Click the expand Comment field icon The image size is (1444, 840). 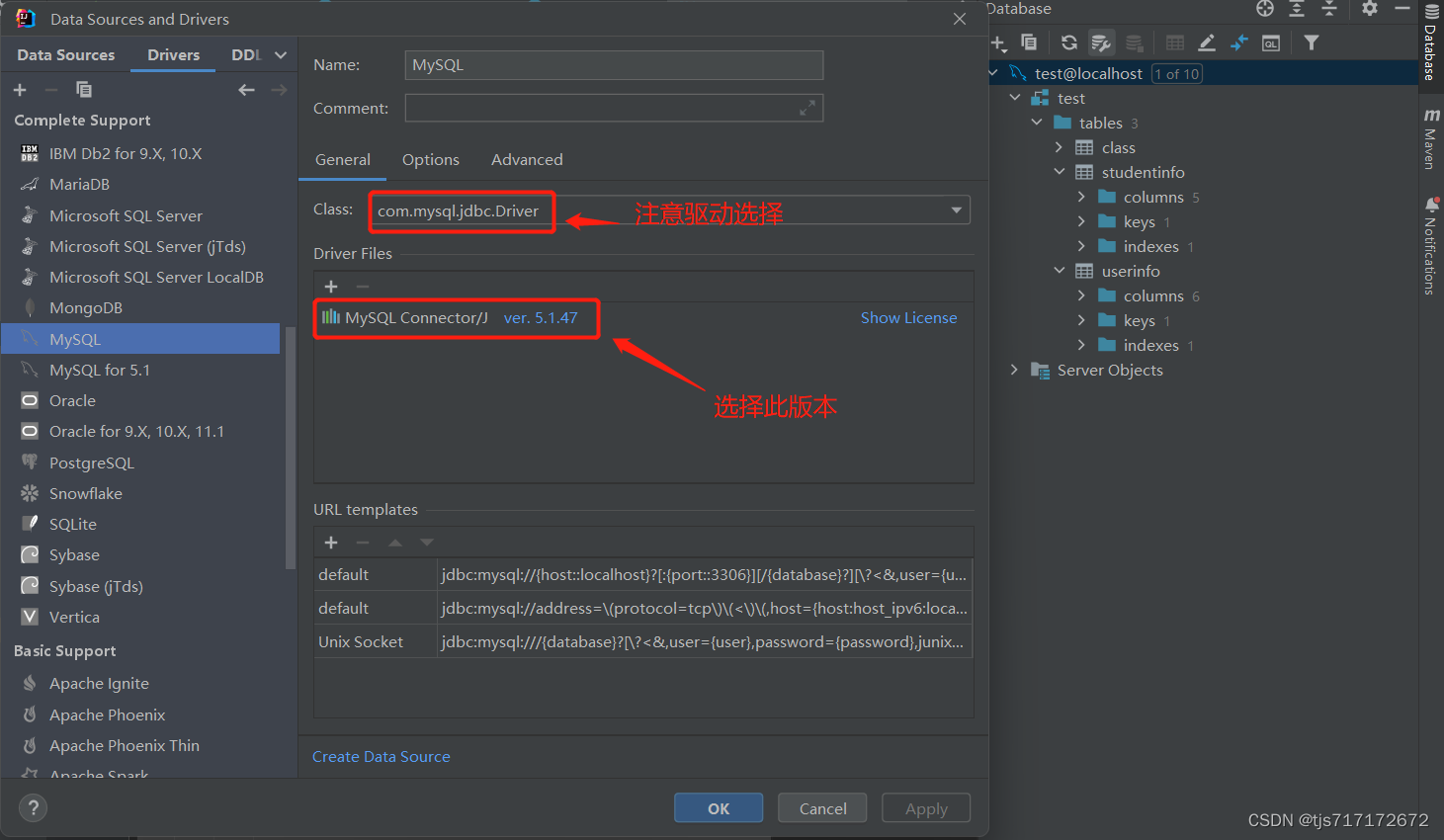pyautogui.click(x=807, y=108)
